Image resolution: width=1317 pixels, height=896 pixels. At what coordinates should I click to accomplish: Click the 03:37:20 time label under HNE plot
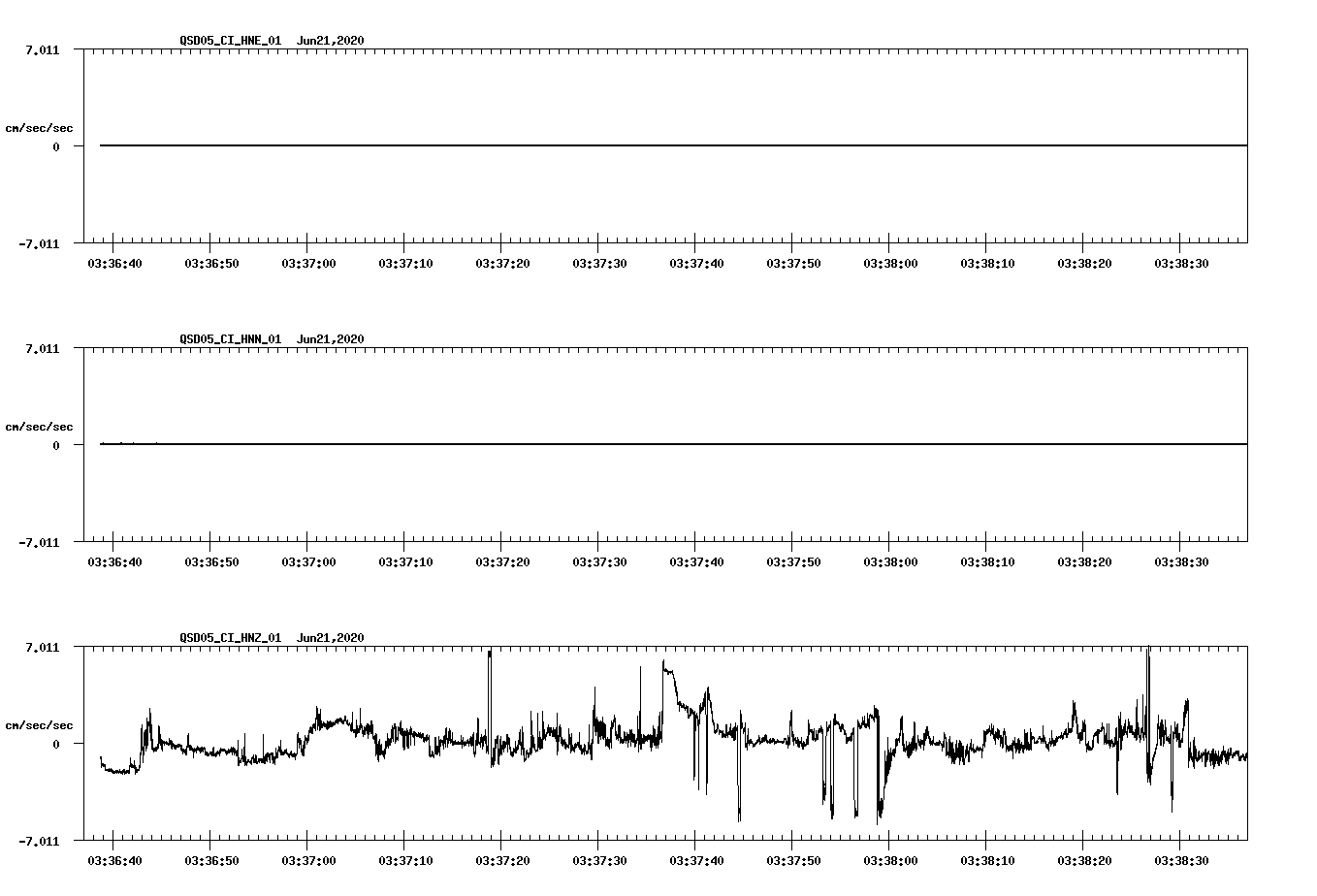pyautogui.click(x=502, y=263)
